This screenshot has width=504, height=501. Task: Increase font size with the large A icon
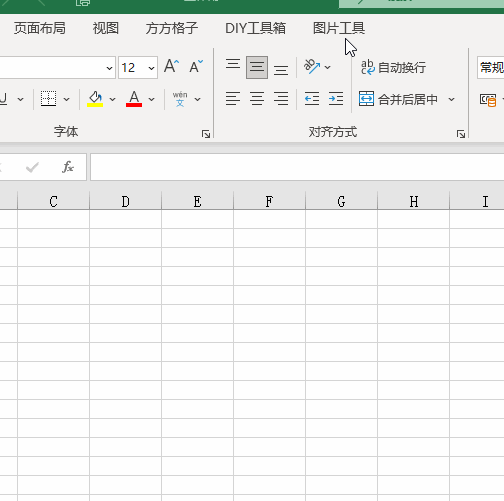click(172, 66)
